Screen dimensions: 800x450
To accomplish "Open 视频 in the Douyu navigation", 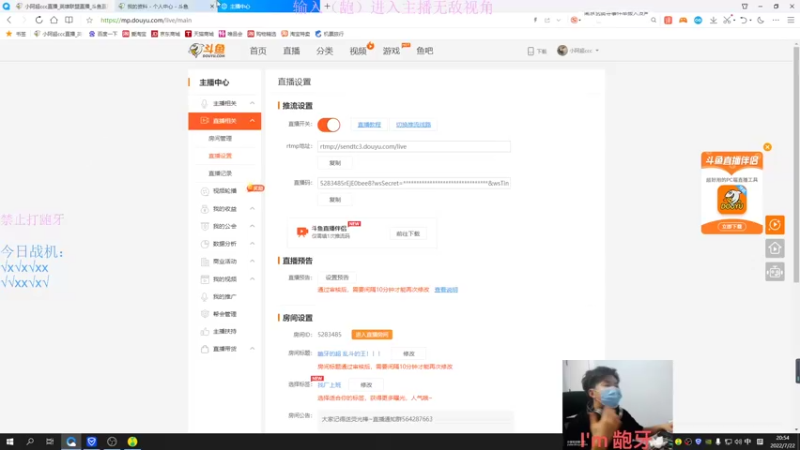I will click(x=358, y=51).
